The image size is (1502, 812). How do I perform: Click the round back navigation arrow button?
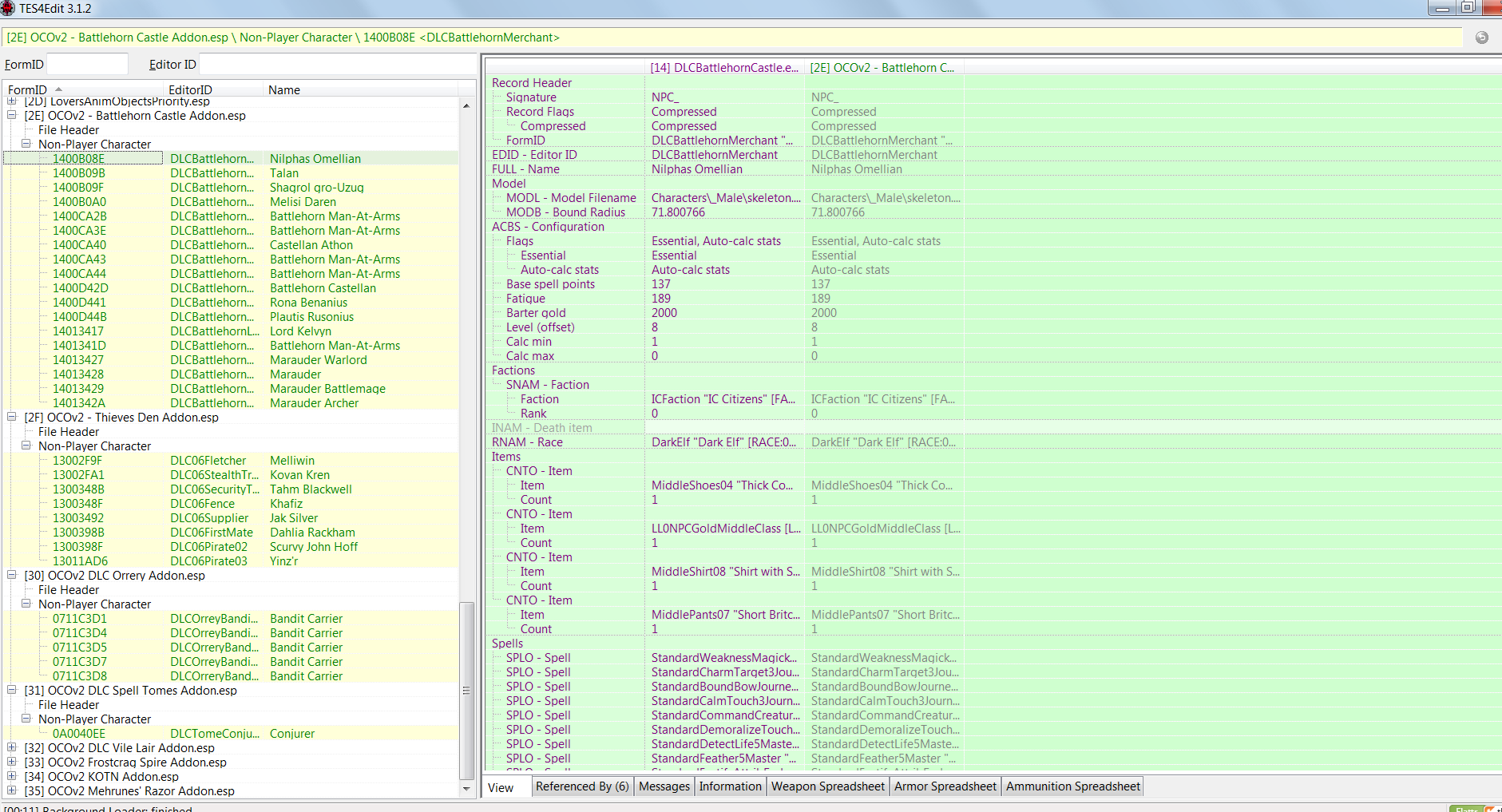pyautogui.click(x=1482, y=38)
